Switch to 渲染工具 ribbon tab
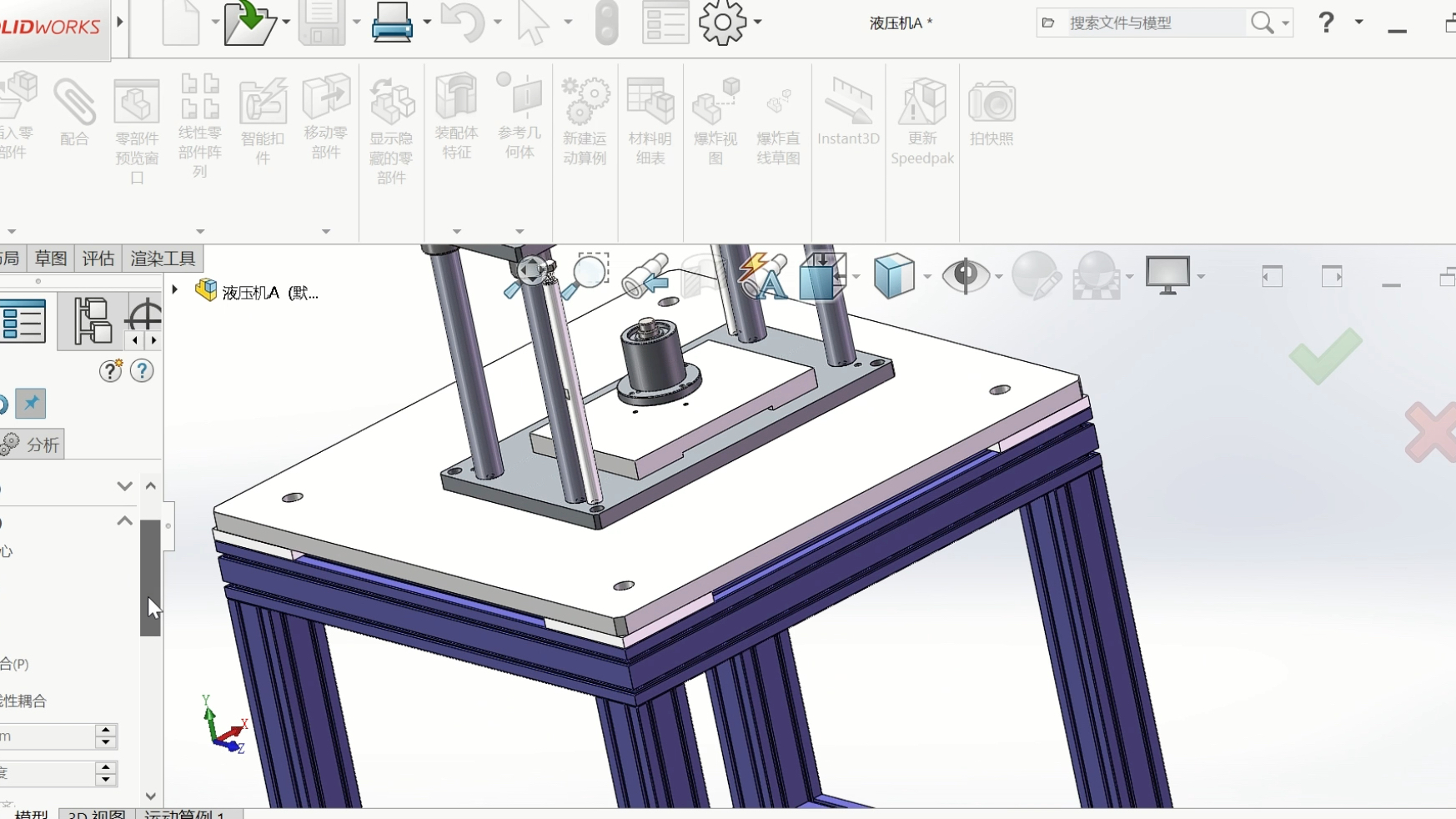Screen dimensions: 1456x819 tap(163, 259)
